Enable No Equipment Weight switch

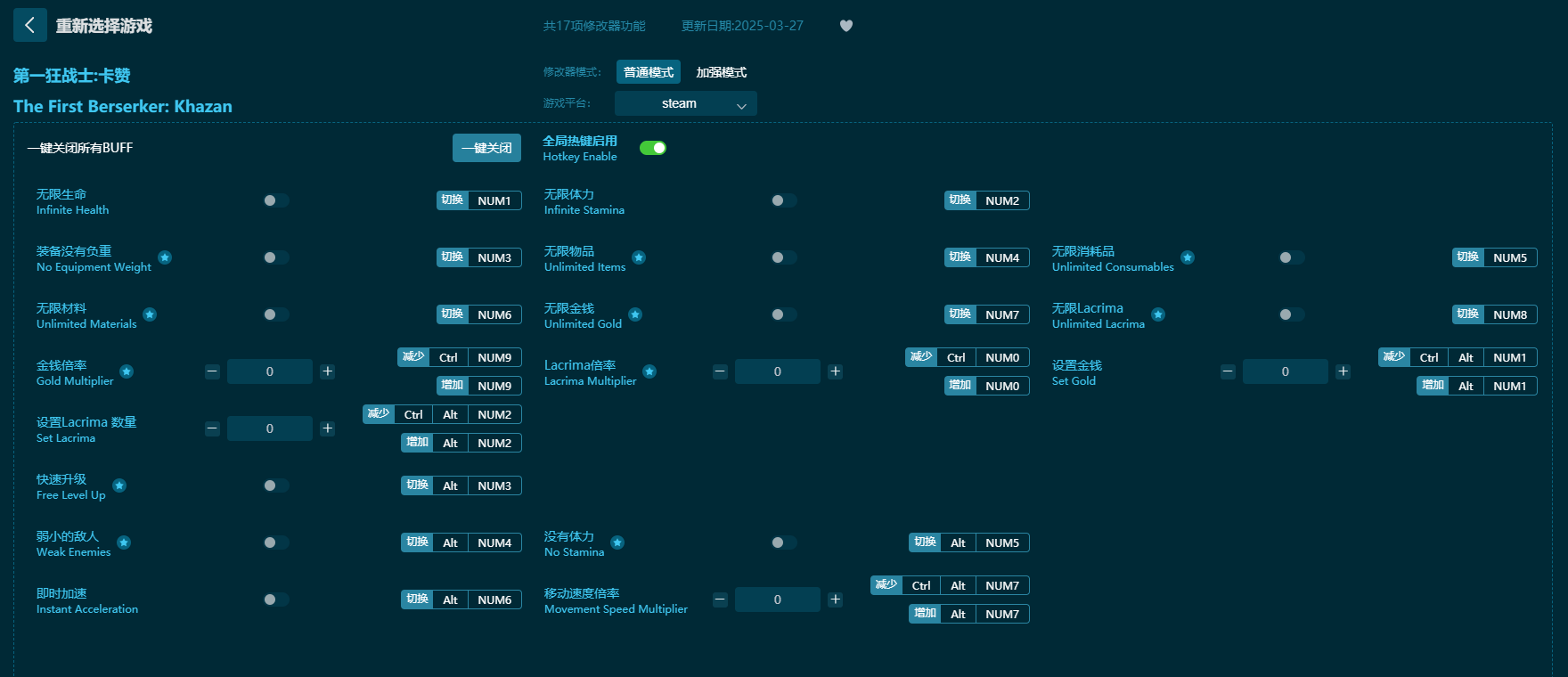pos(276,257)
